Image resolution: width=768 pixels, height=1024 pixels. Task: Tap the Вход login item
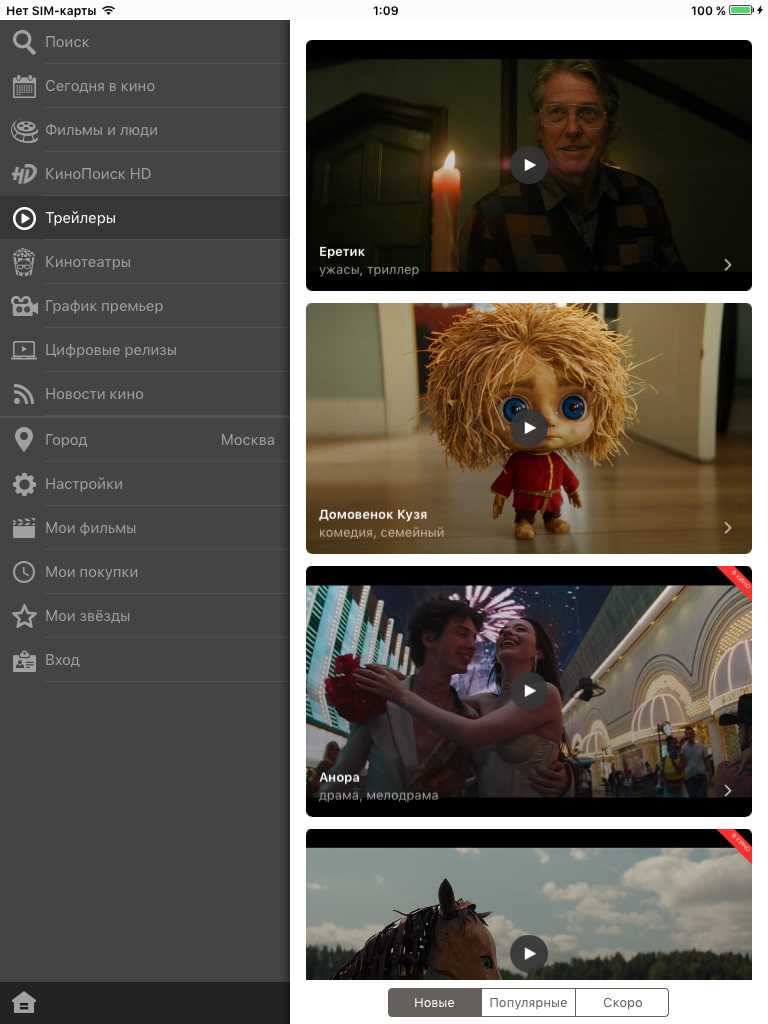point(145,660)
